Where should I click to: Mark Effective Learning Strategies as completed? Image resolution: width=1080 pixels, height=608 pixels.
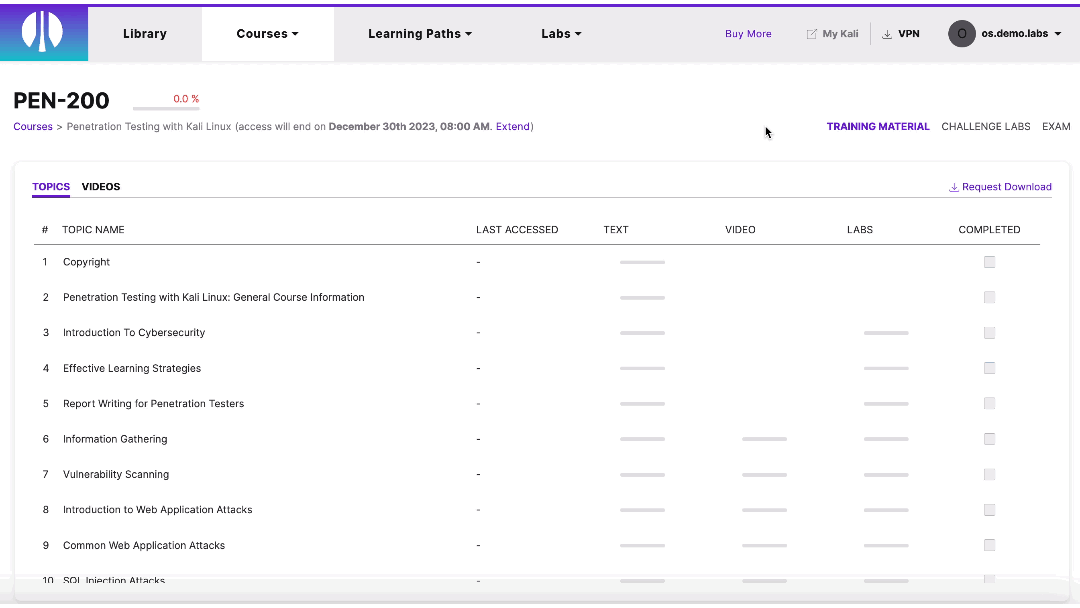click(989, 368)
